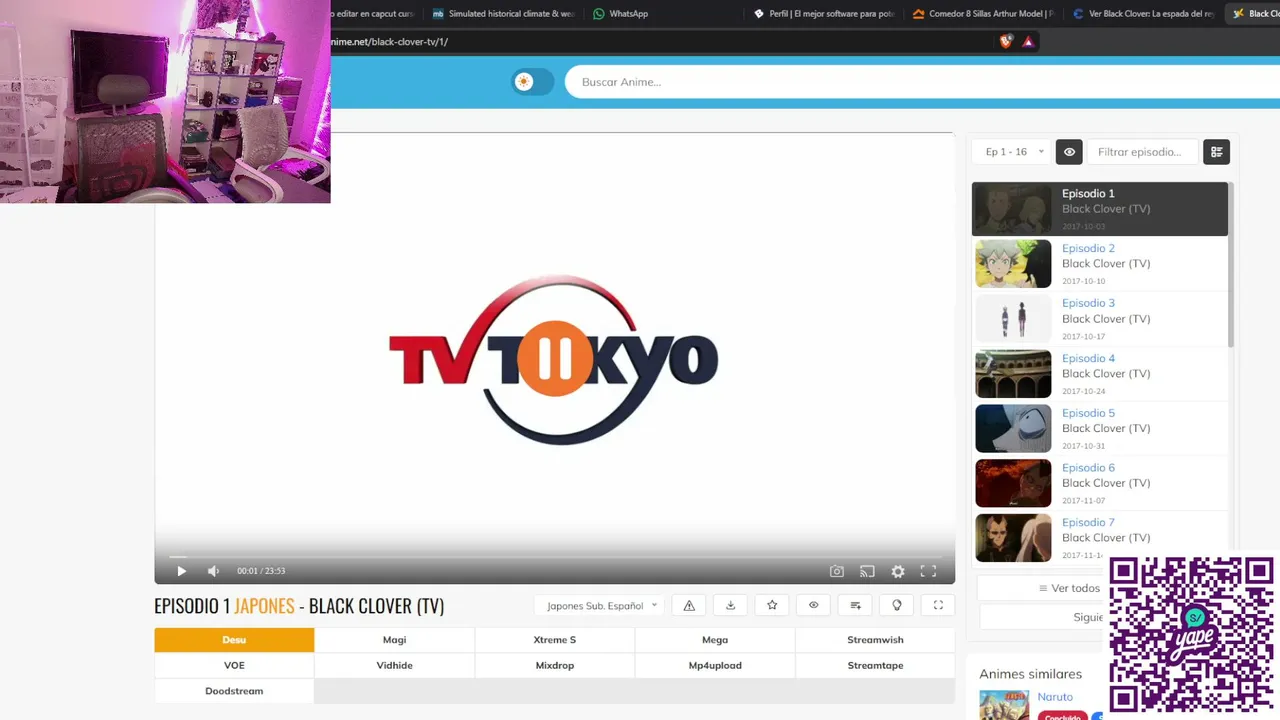Switch to the Streamtape server
The width and height of the screenshot is (1280, 720).
pyautogui.click(x=875, y=665)
